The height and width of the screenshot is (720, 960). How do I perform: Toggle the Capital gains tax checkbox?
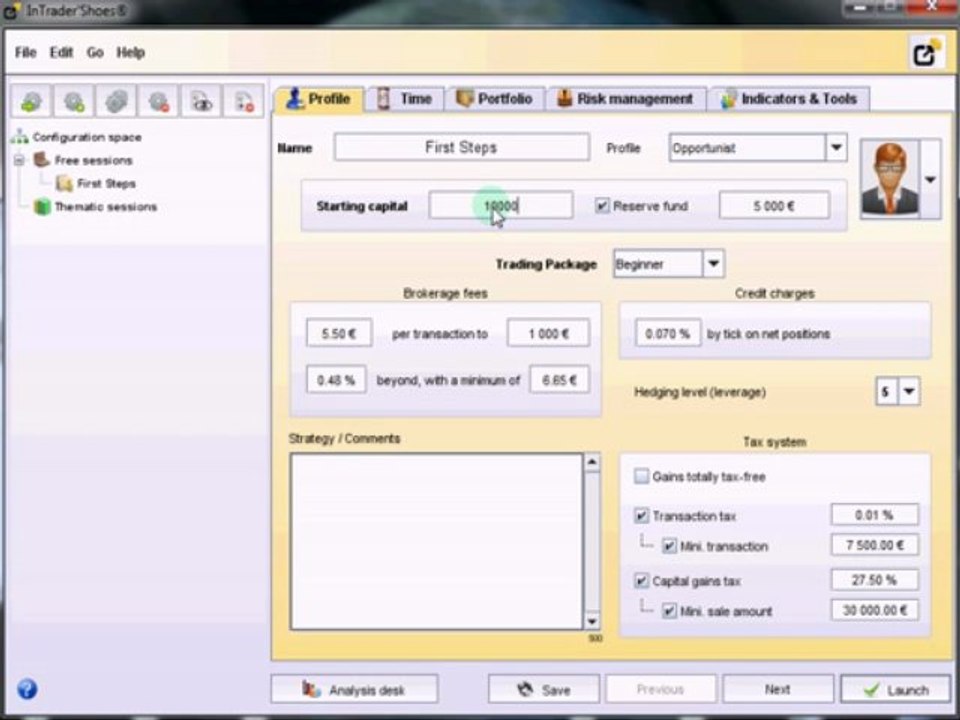(x=641, y=580)
